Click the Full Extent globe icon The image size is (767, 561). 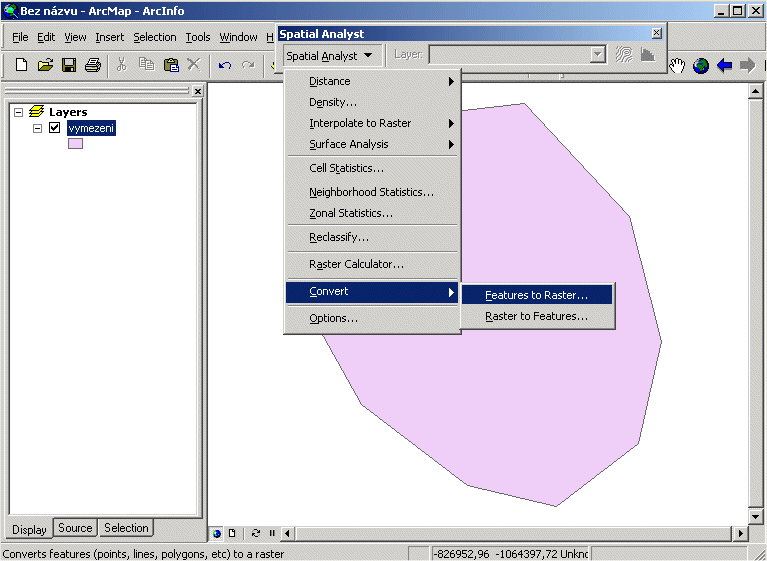coord(700,65)
